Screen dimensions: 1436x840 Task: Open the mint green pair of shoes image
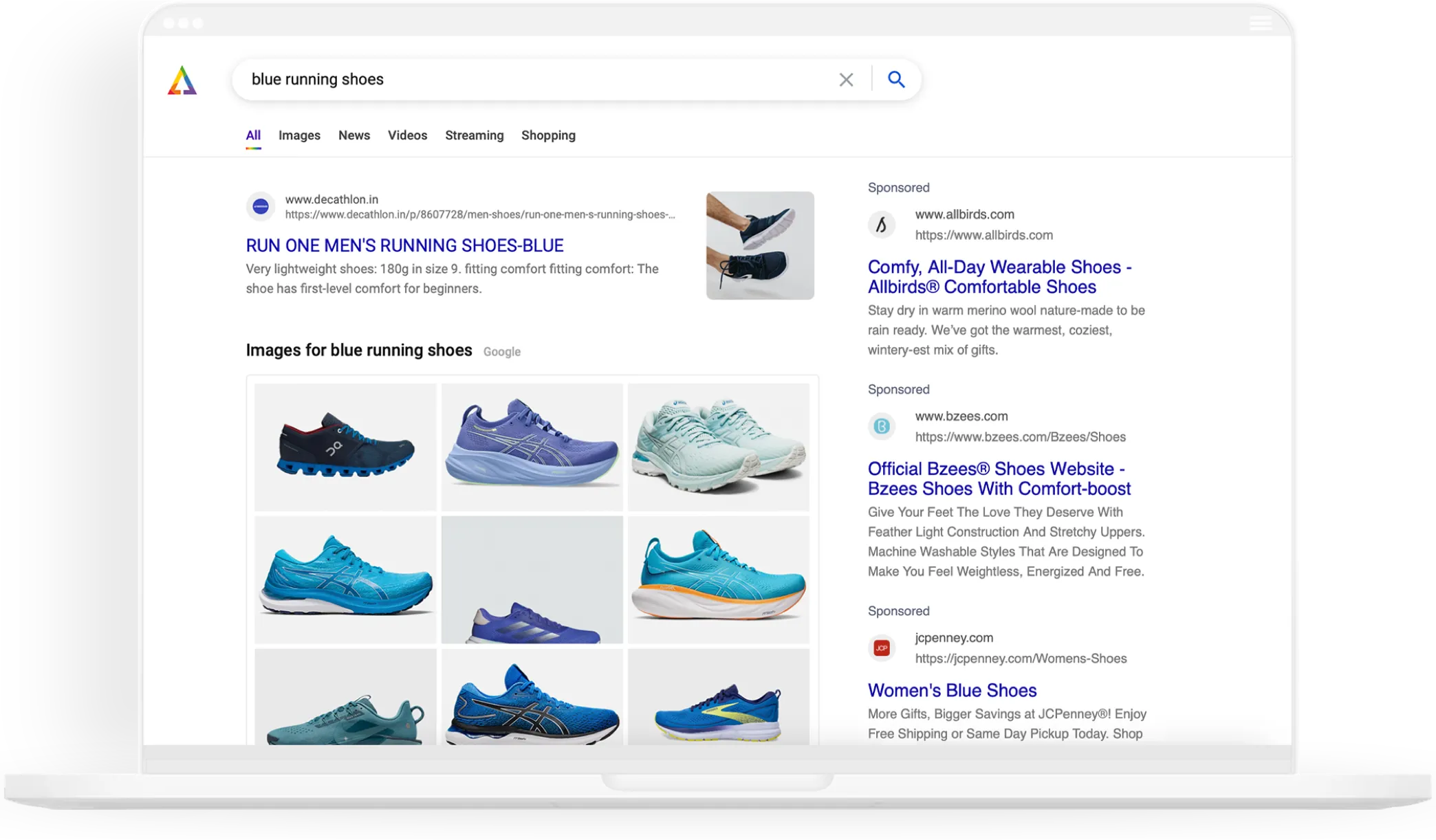[x=718, y=447]
